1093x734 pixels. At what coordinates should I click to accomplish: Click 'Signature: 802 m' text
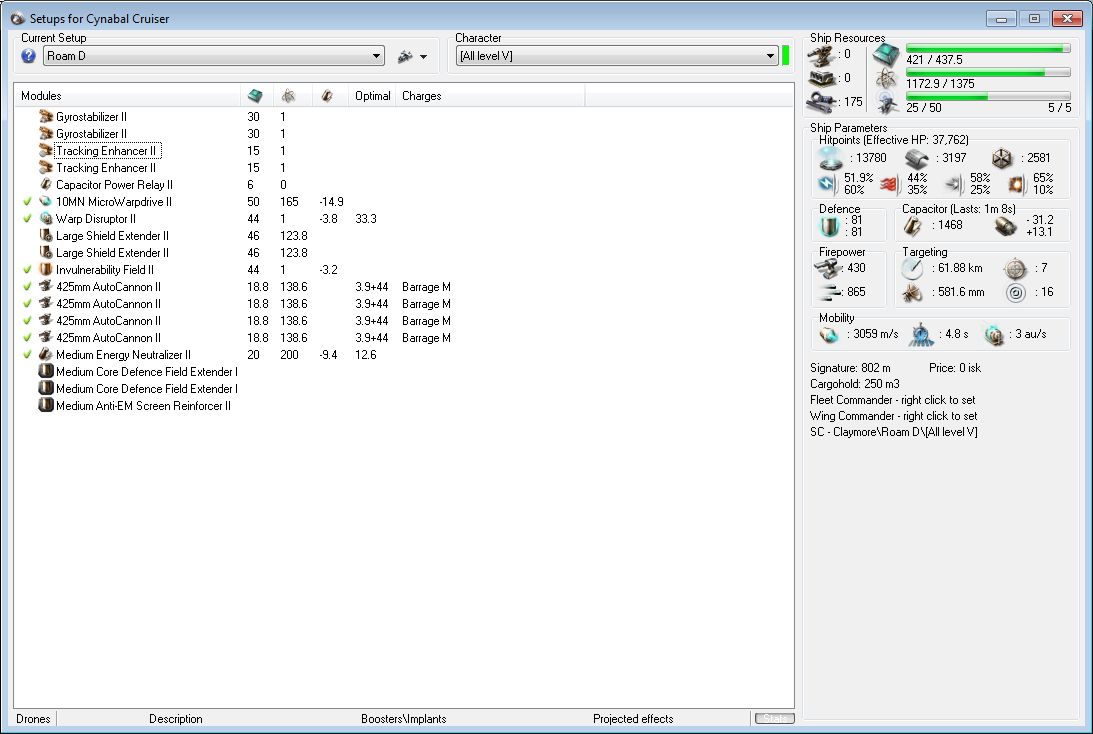pyautogui.click(x=850, y=368)
